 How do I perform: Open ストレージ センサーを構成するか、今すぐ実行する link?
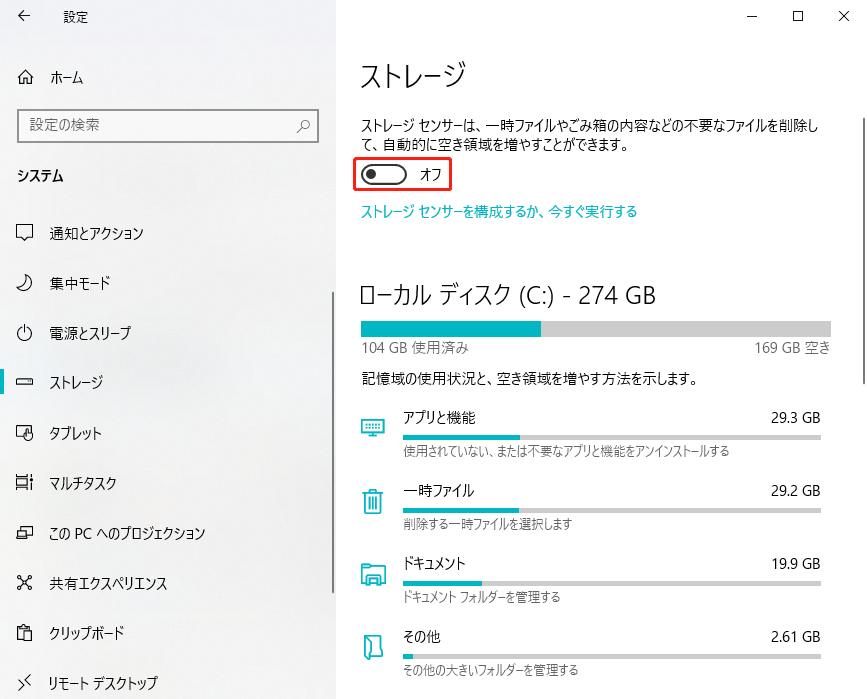(498, 212)
